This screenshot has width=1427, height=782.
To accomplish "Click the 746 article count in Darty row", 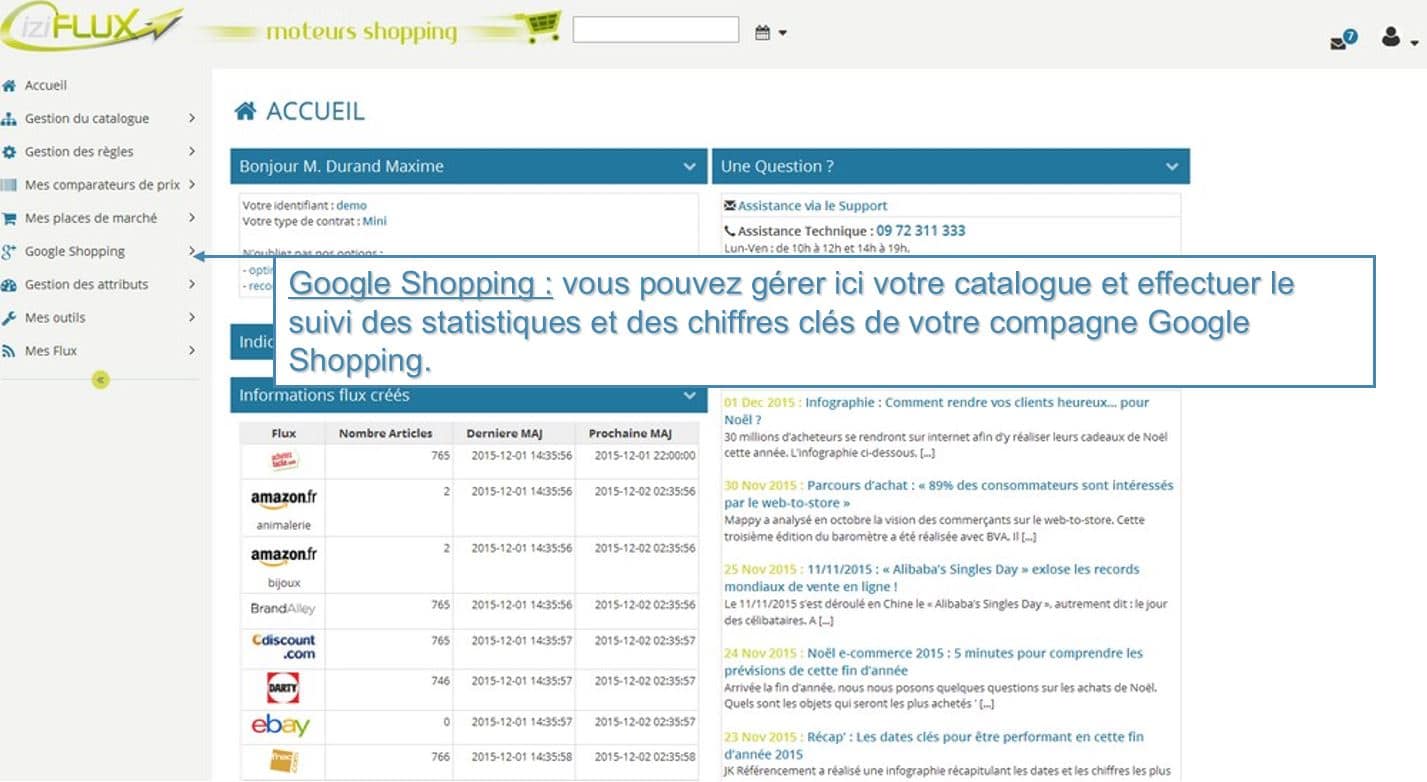I will pyautogui.click(x=440, y=681).
